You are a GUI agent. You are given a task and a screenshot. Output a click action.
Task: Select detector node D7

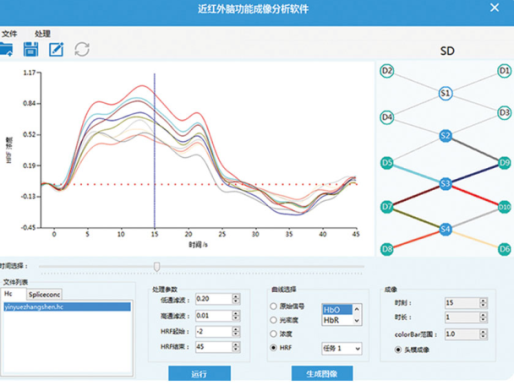click(387, 207)
